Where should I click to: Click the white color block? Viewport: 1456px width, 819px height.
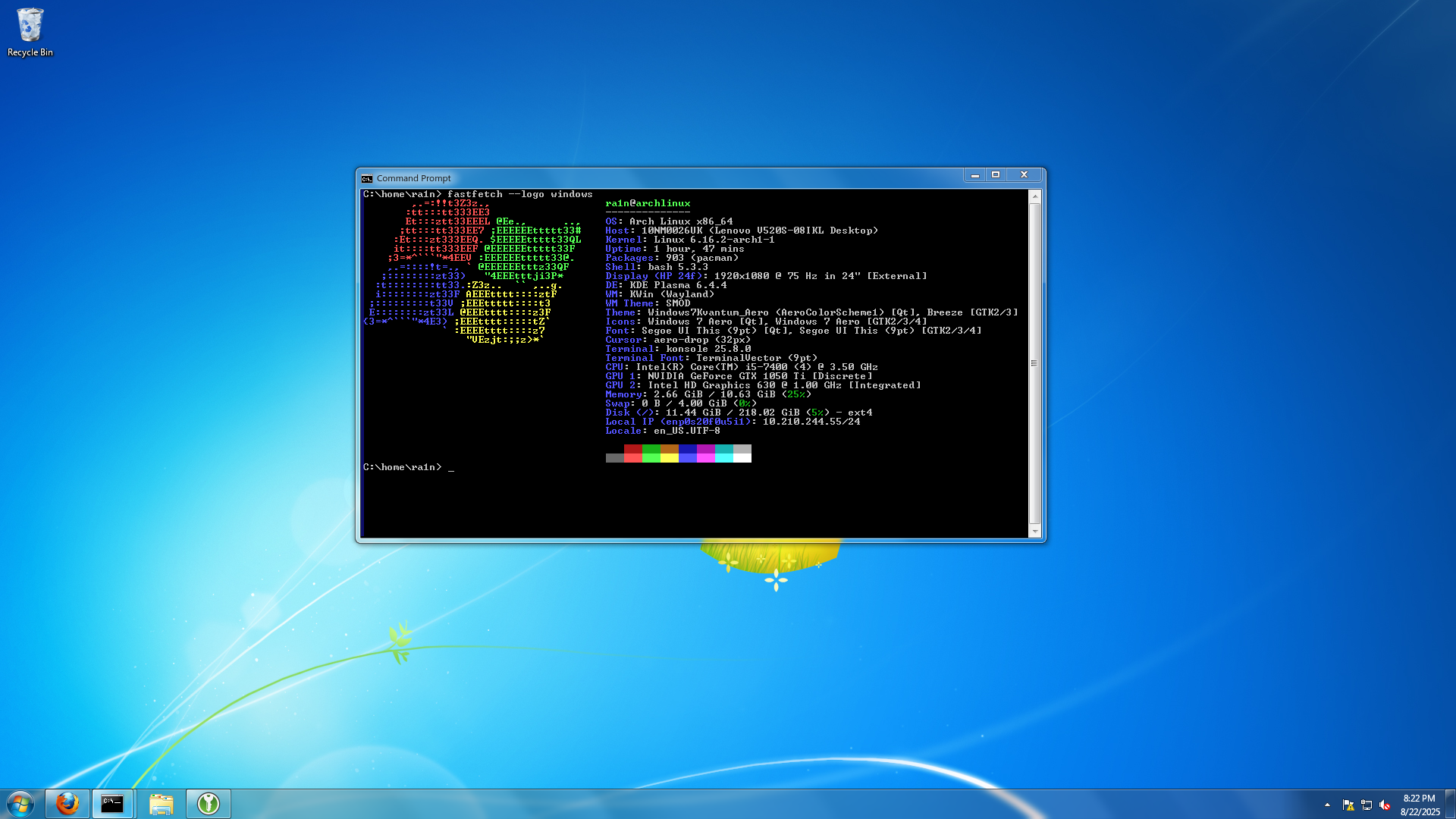(742, 458)
